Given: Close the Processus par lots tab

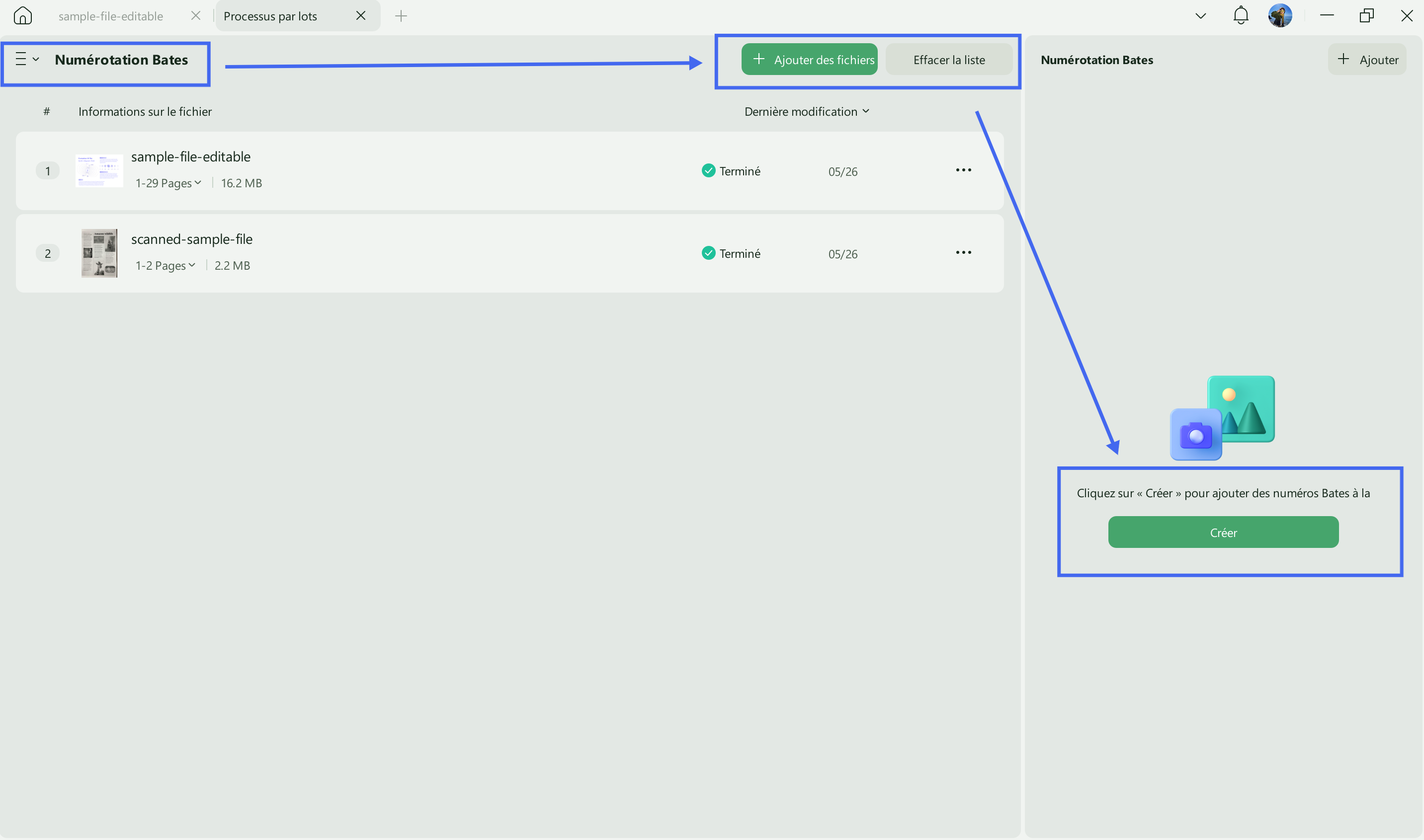Looking at the screenshot, I should tap(361, 15).
